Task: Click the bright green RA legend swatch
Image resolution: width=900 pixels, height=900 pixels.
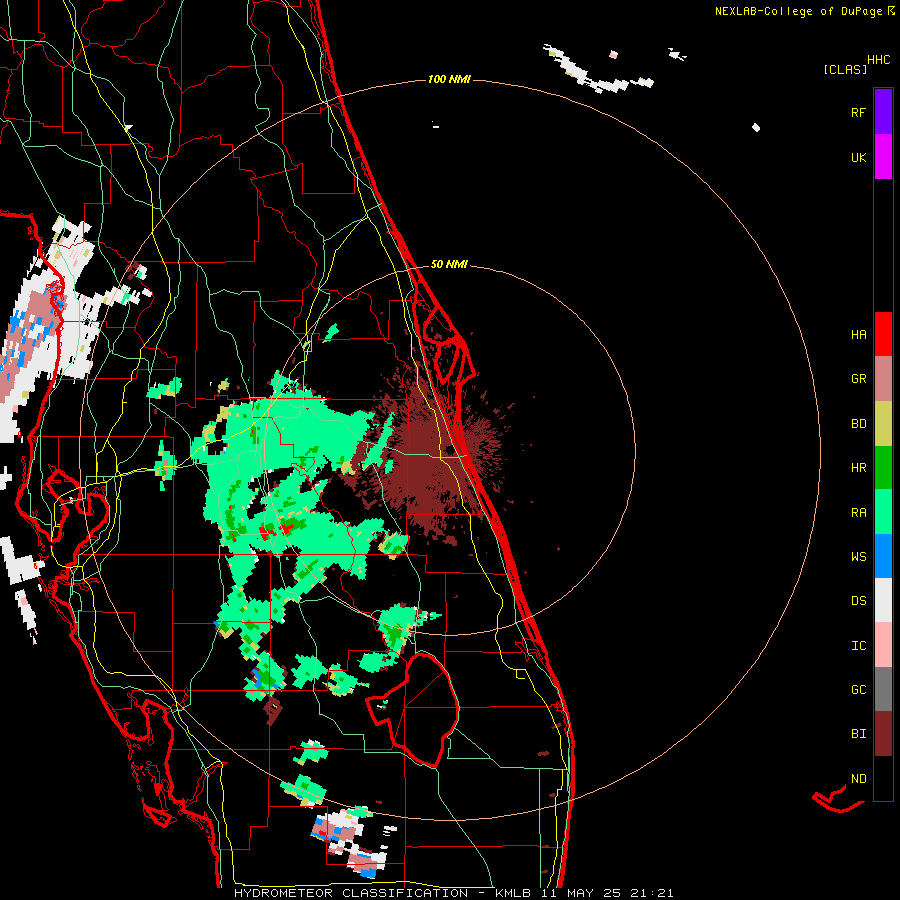Action: pos(883,512)
